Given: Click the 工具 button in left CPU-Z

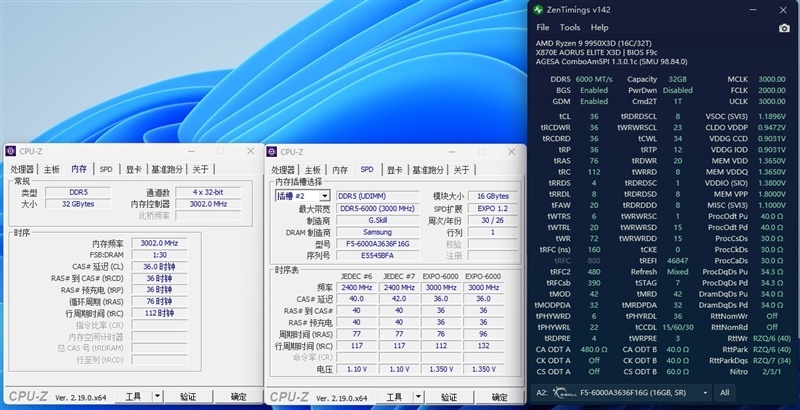Looking at the screenshot, I should coord(133,396).
